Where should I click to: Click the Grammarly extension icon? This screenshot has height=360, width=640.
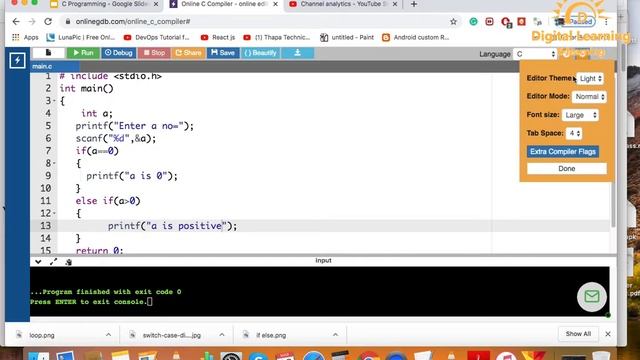point(473,22)
